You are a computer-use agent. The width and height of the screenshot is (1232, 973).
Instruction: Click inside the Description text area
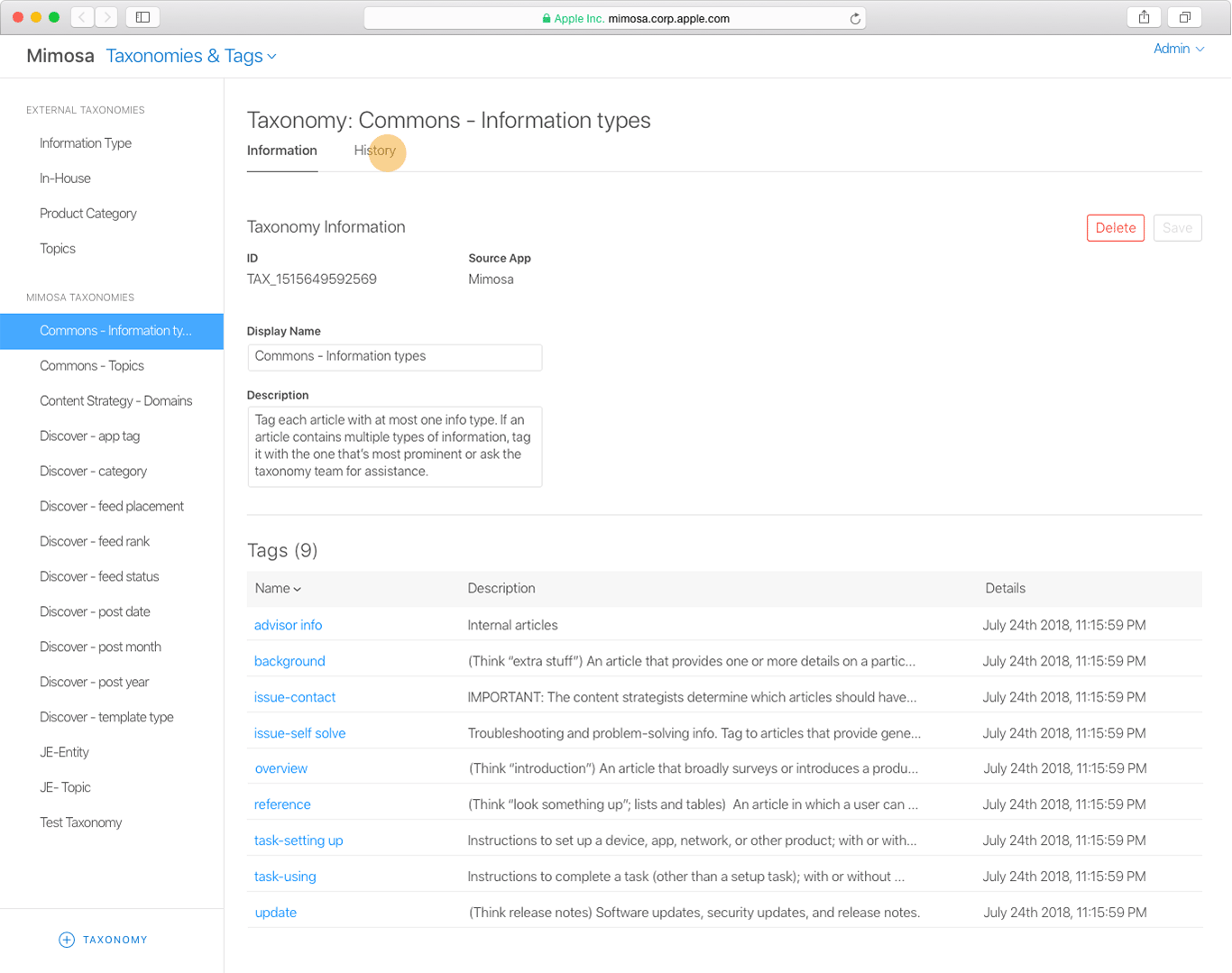coord(395,446)
